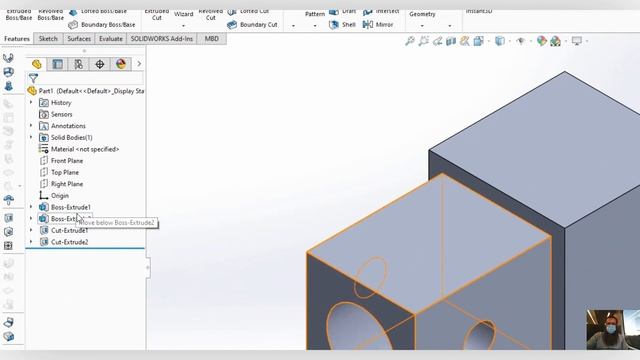Select the Origin item
Image resolution: width=640 pixels, height=360 pixels.
coord(54,196)
